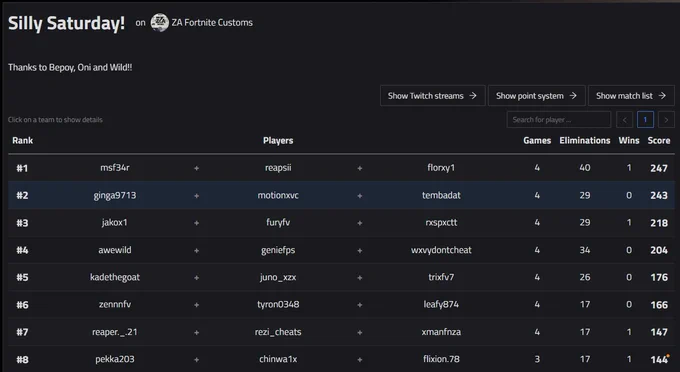Click the Wins column header
The height and width of the screenshot is (372, 680).
point(629,140)
